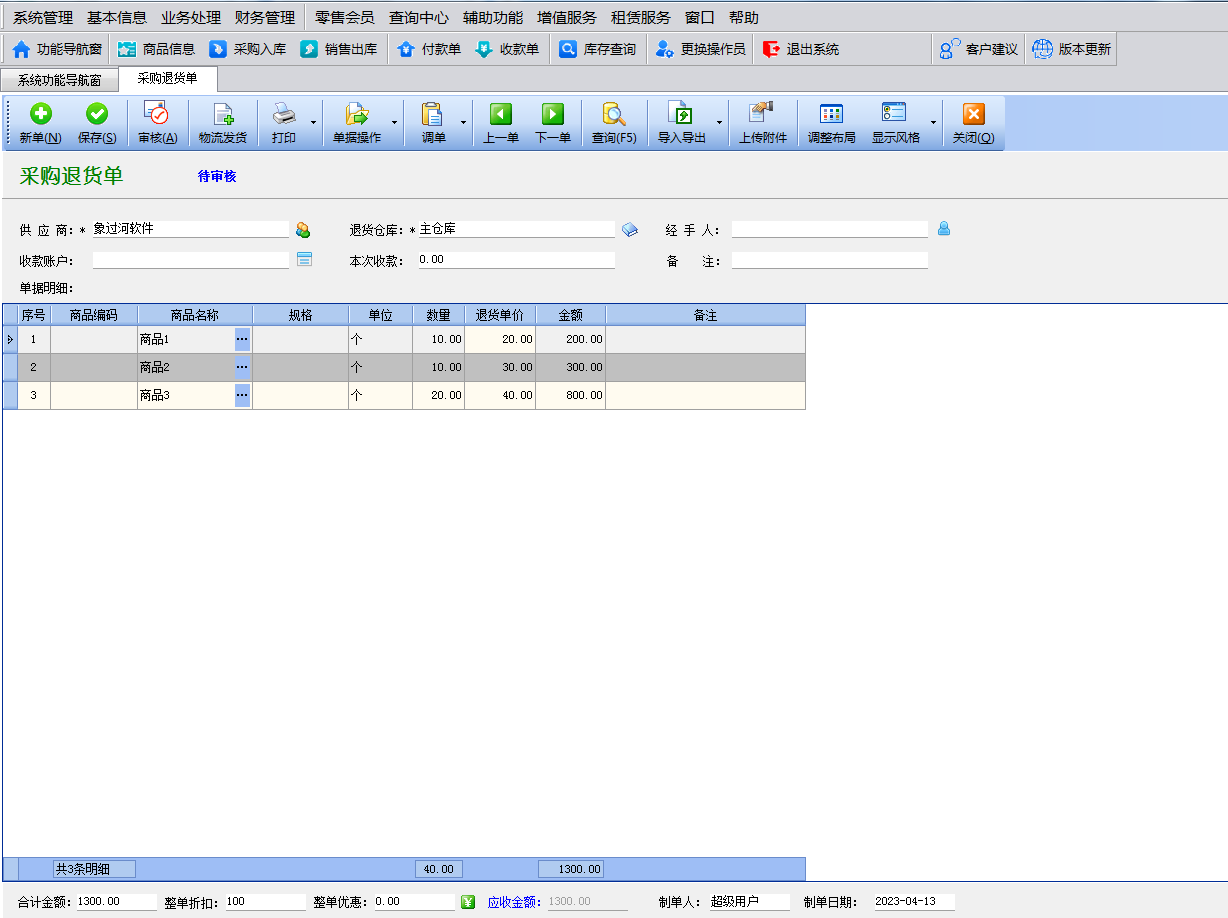This screenshot has height=918, width=1228.
Task: Open product picker for 商品1 row
Action: click(x=242, y=339)
